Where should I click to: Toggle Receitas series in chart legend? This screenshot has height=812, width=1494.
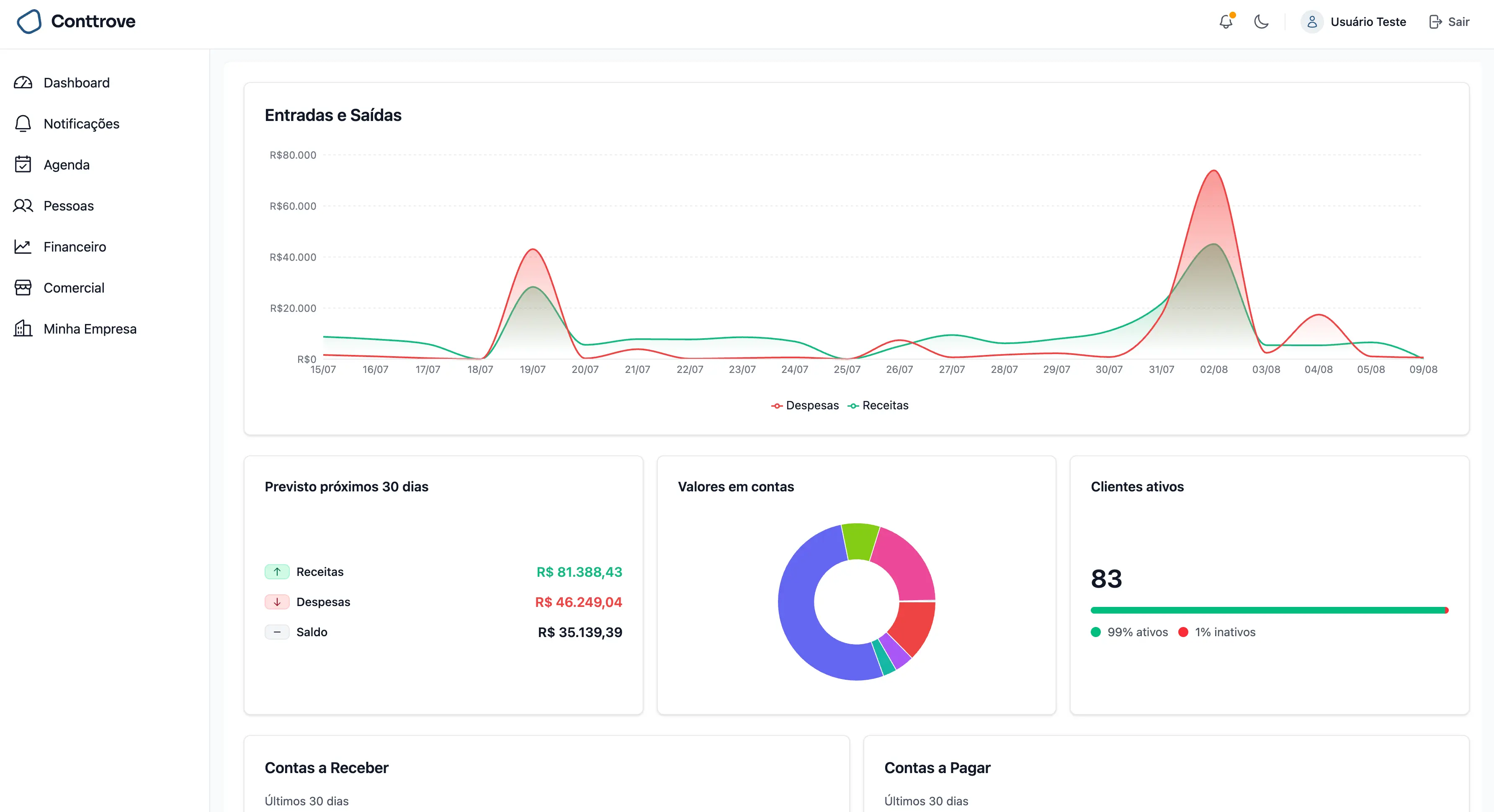tap(878, 405)
